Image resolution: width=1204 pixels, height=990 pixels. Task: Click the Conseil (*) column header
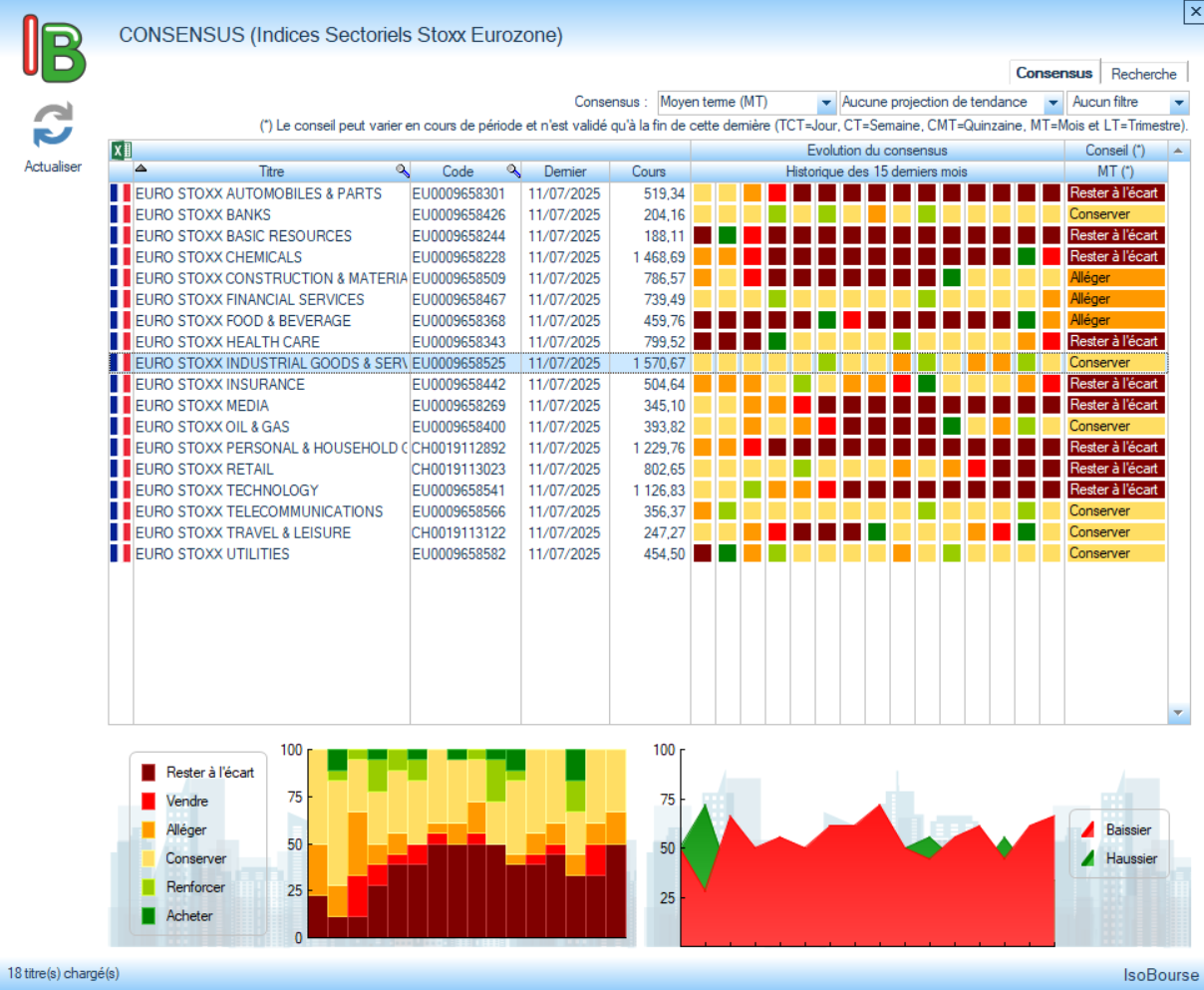(1115, 151)
